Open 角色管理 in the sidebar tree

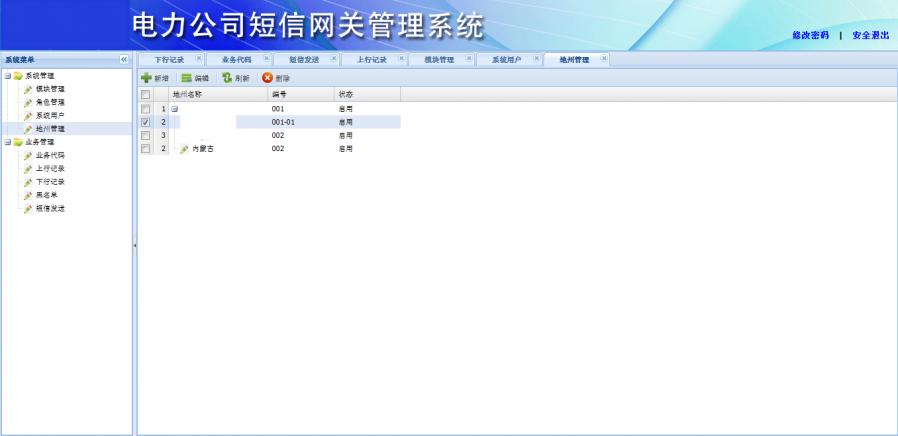pyautogui.click(x=50, y=102)
